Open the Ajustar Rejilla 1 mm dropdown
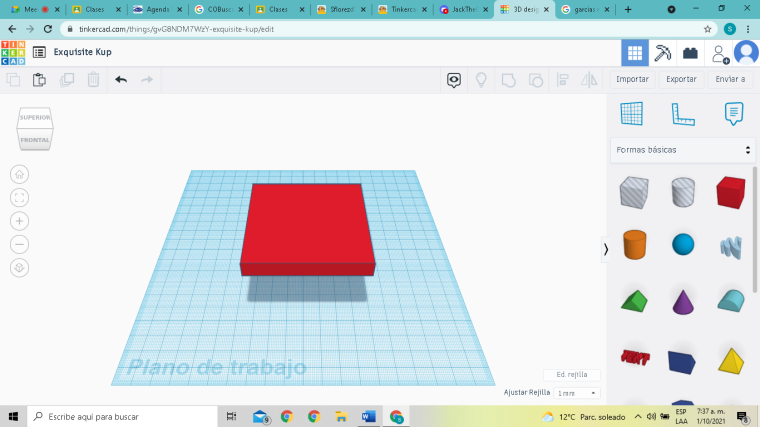760x427 pixels. tap(576, 393)
